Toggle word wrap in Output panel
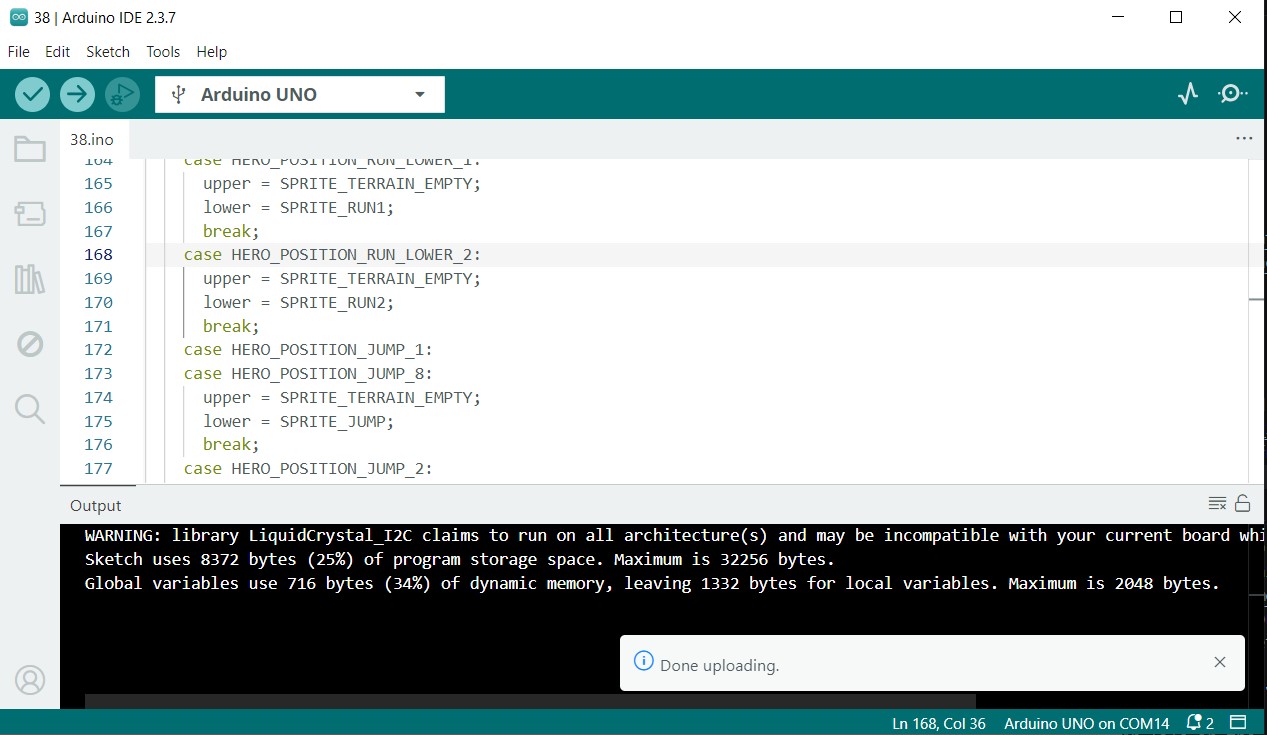This screenshot has width=1267, height=735. click(1217, 503)
